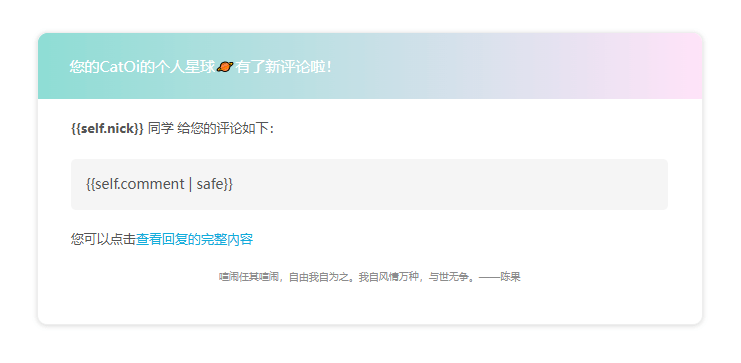Click the 与世无争 phrase in footer quote
Viewport: 741px width, 363px height.
point(448,277)
